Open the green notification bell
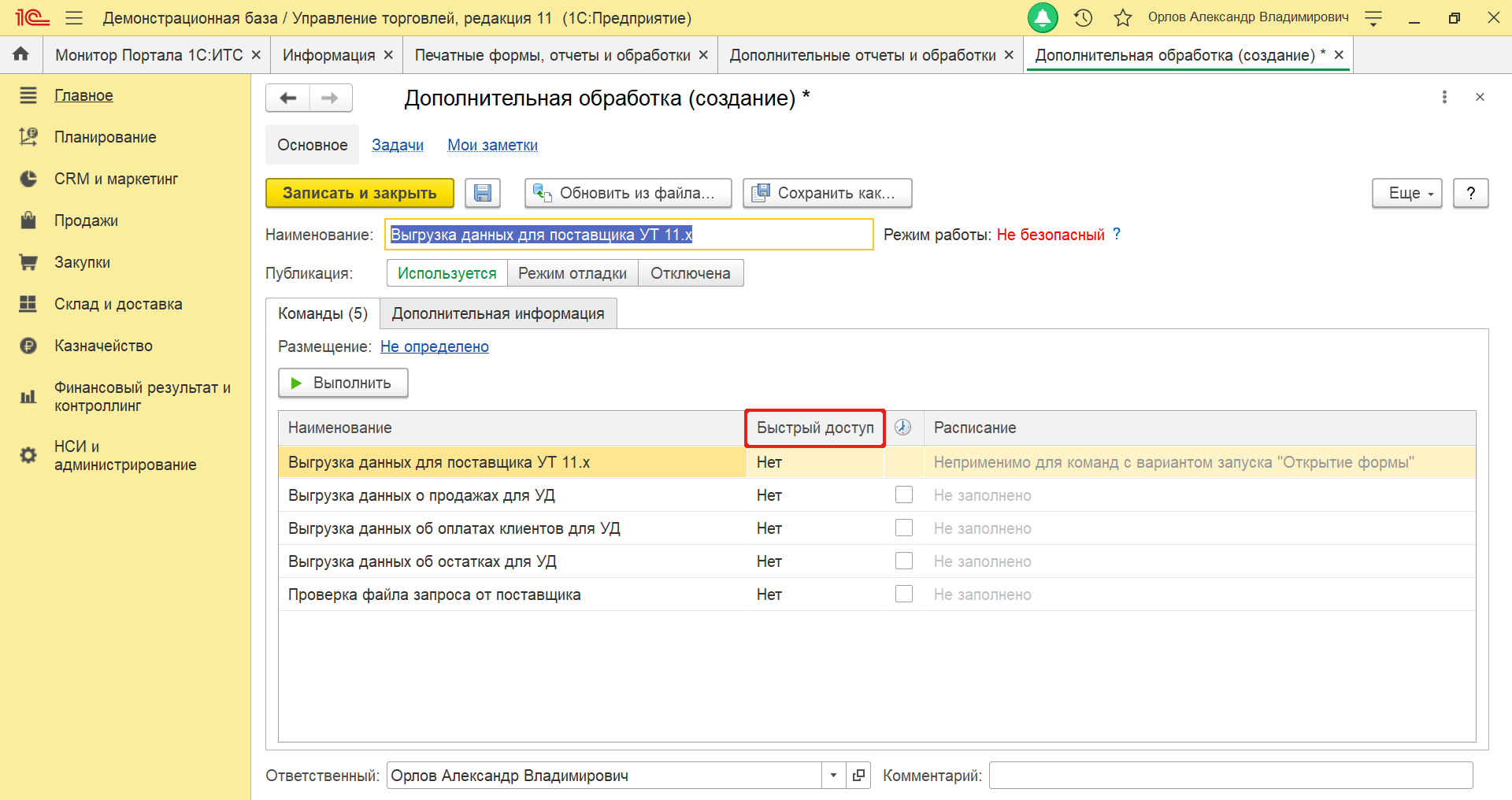Image resolution: width=1512 pixels, height=800 pixels. (x=1043, y=17)
